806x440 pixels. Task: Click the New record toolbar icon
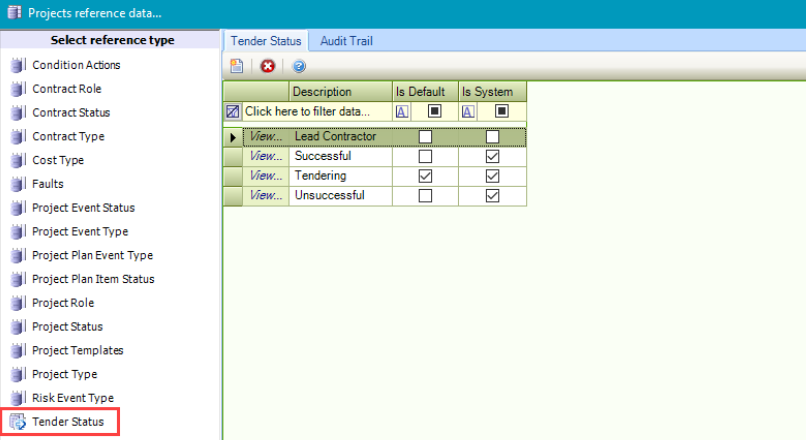click(x=237, y=66)
